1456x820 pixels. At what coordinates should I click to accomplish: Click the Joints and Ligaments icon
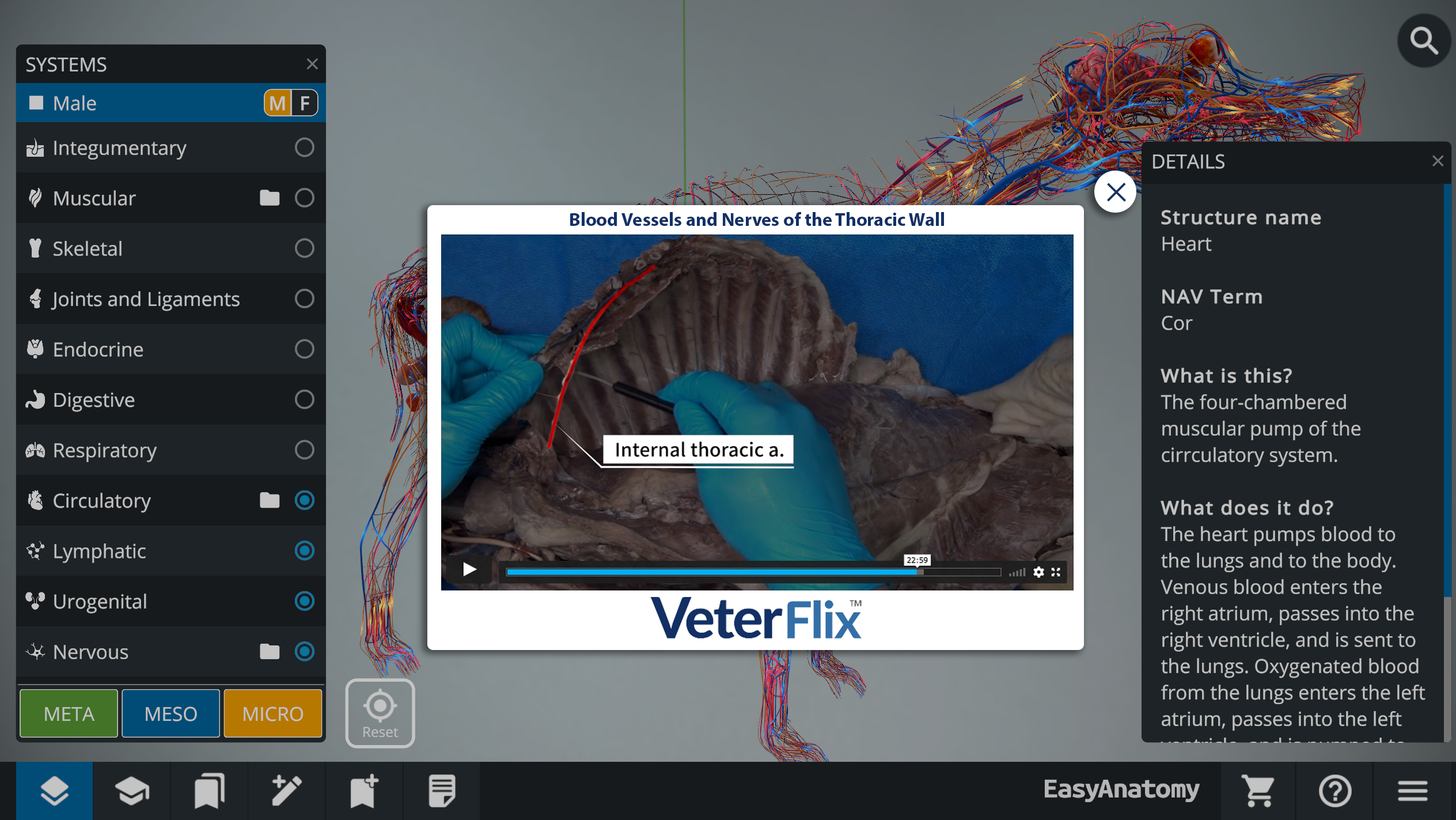click(35, 298)
